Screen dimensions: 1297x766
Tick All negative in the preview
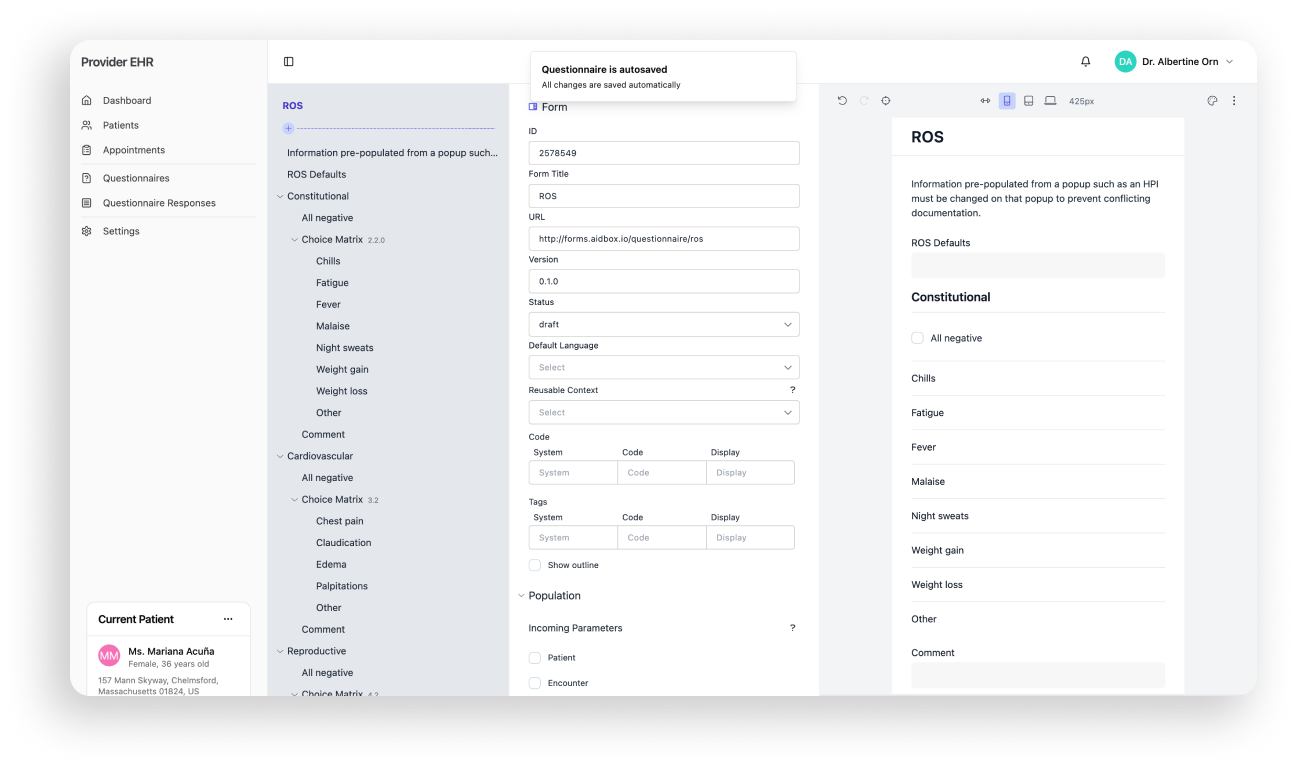pyautogui.click(x=917, y=338)
